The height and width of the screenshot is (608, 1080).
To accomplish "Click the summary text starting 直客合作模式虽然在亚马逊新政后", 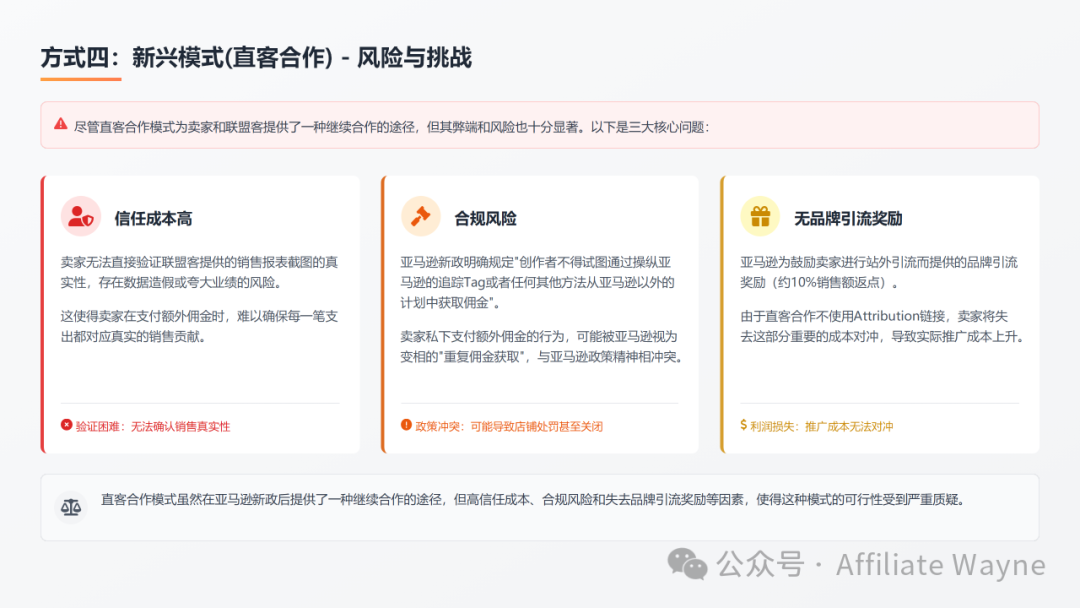I will (x=533, y=500).
